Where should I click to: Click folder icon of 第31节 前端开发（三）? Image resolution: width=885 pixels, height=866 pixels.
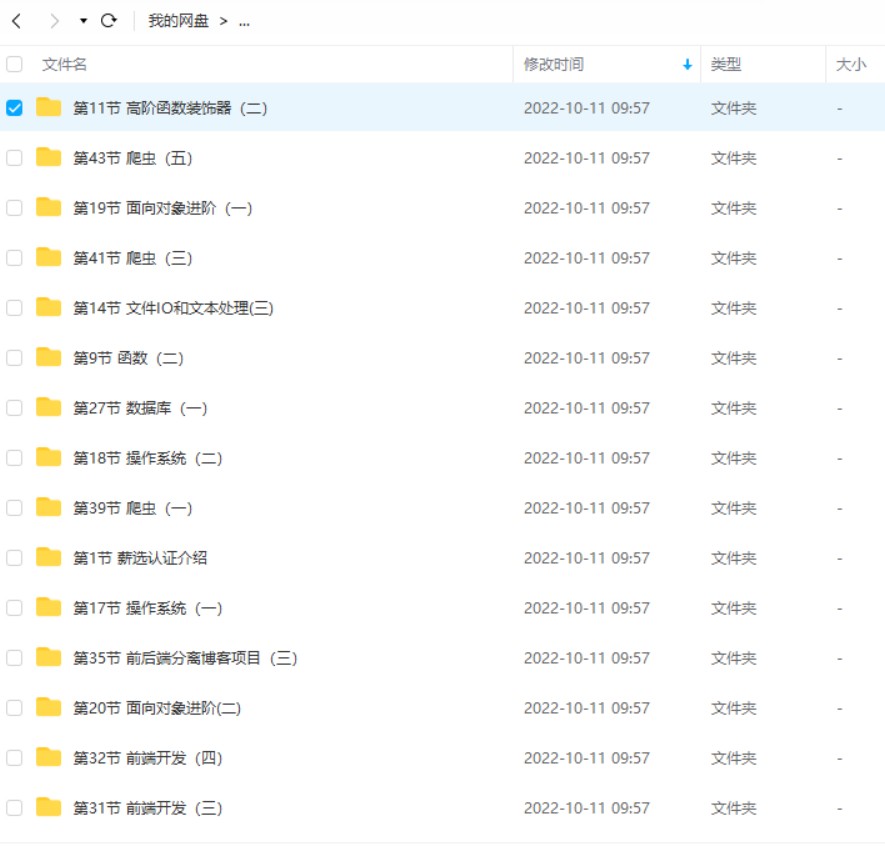[49, 806]
